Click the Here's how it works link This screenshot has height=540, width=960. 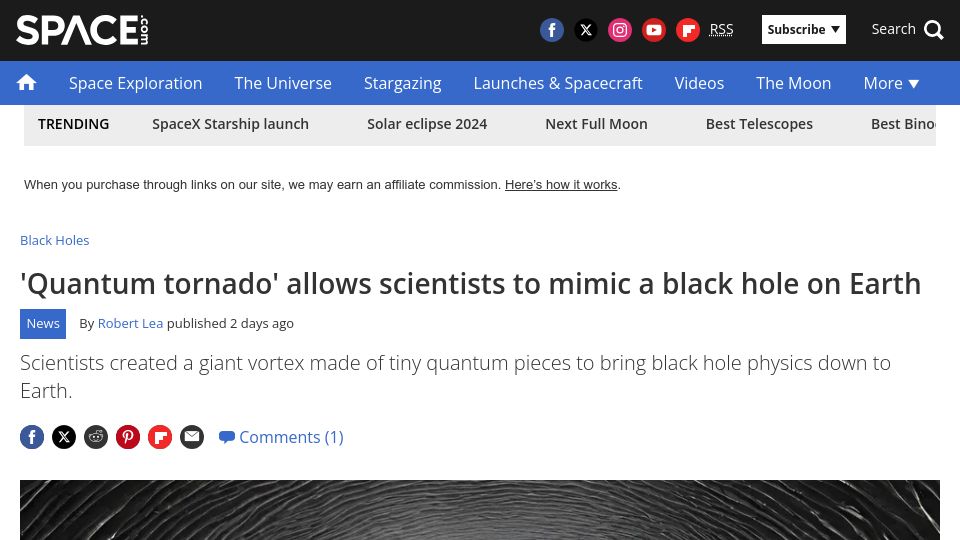click(561, 184)
